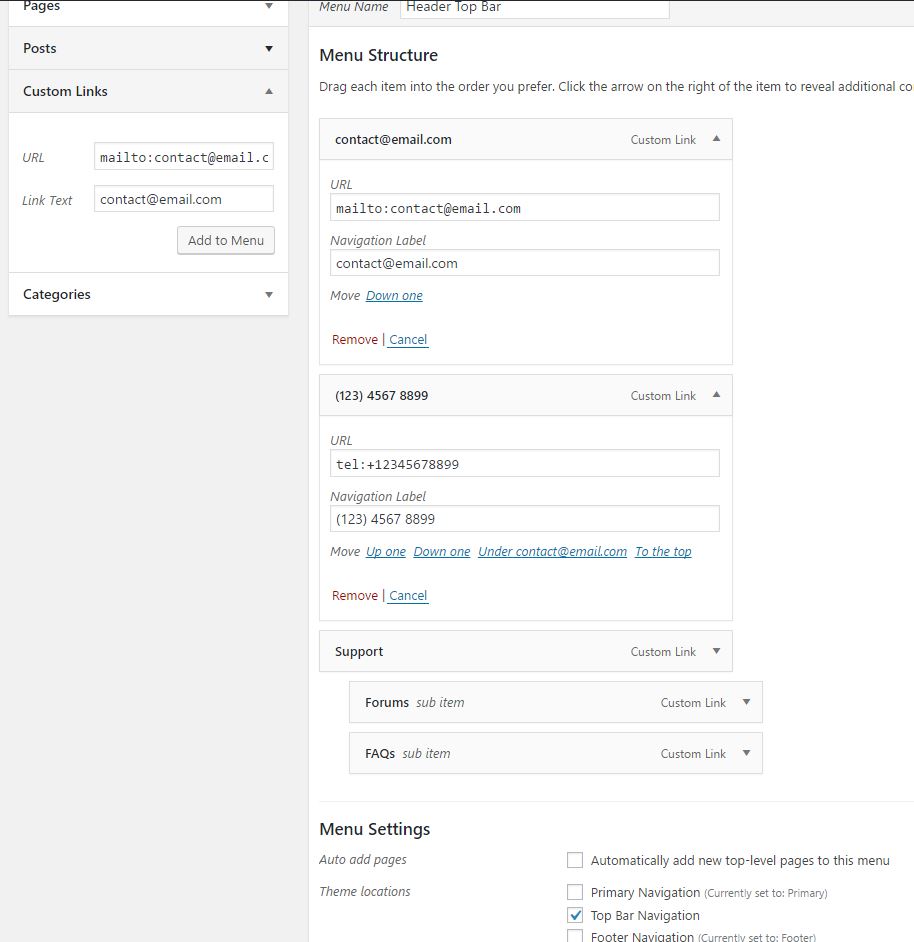Screen dimensions: 914x942
Task: Remove the contact@email.com menu item
Action: pos(355,339)
